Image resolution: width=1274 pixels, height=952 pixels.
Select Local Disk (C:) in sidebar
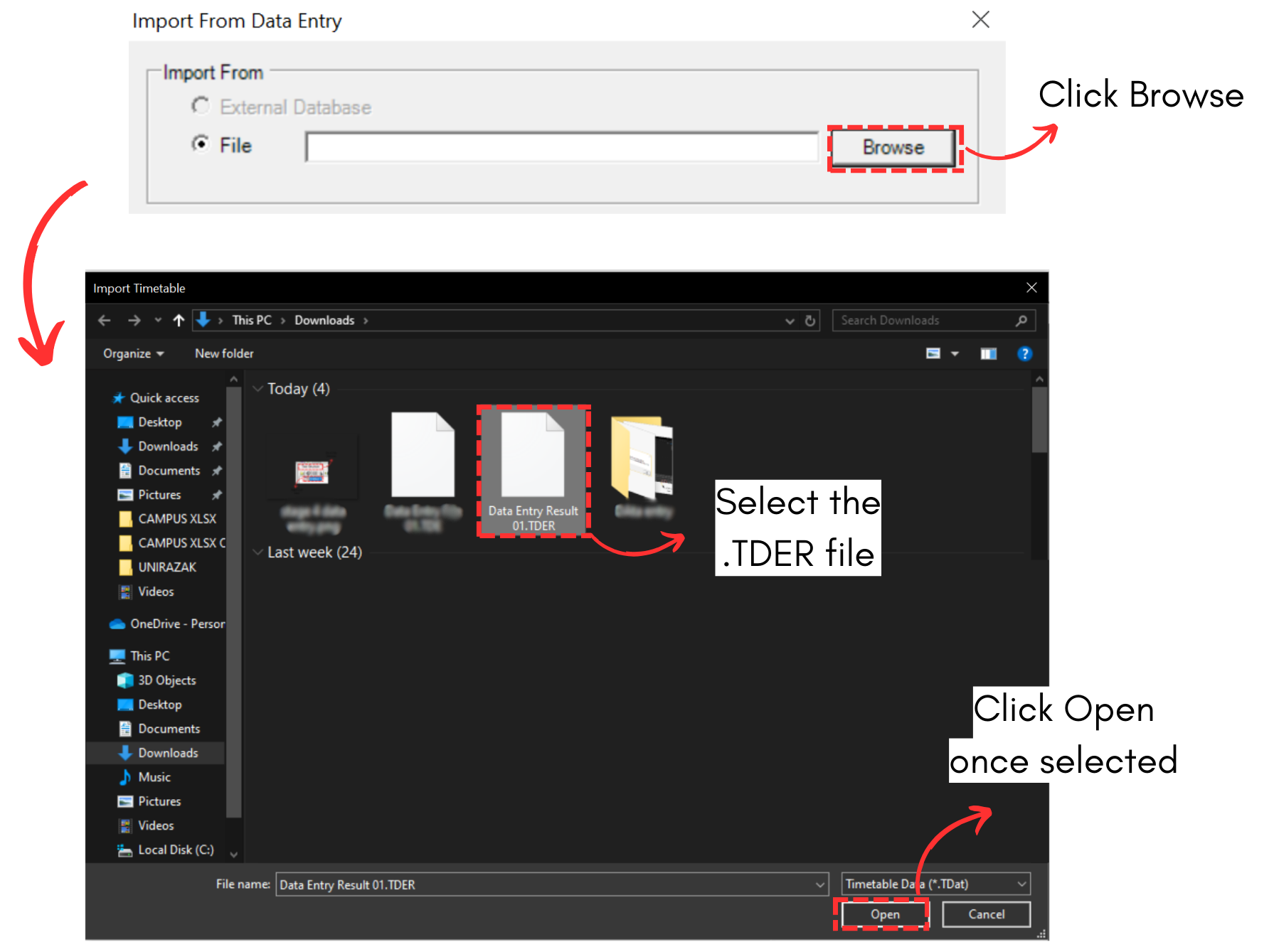(175, 850)
